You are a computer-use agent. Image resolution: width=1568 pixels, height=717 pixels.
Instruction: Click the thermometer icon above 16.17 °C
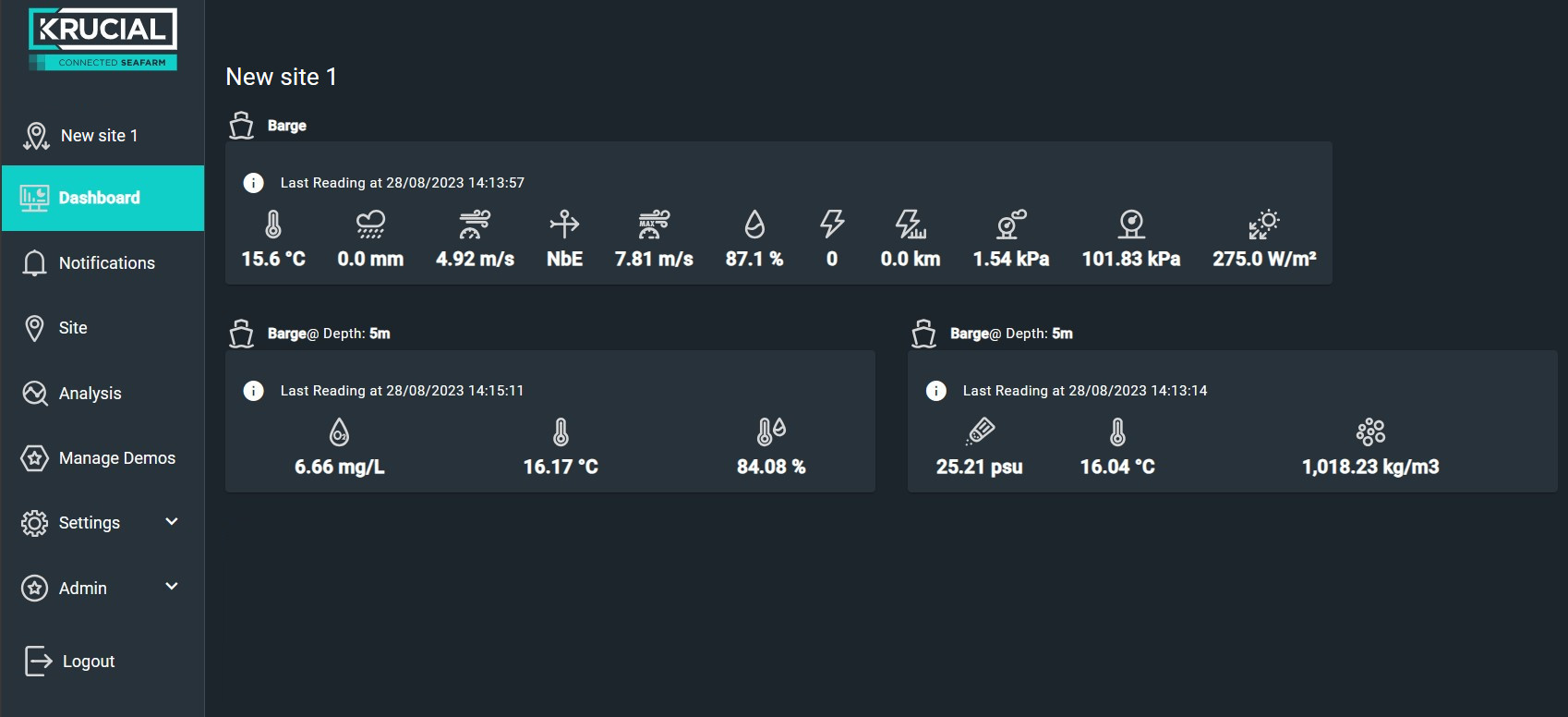(561, 432)
